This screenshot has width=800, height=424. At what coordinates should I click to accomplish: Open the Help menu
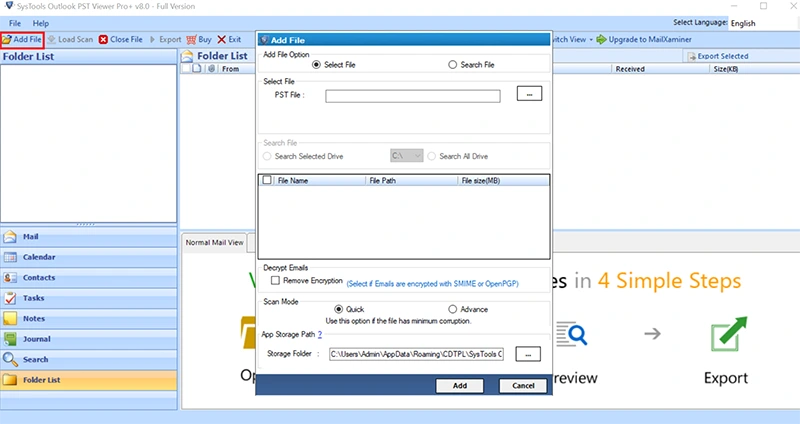click(x=41, y=23)
